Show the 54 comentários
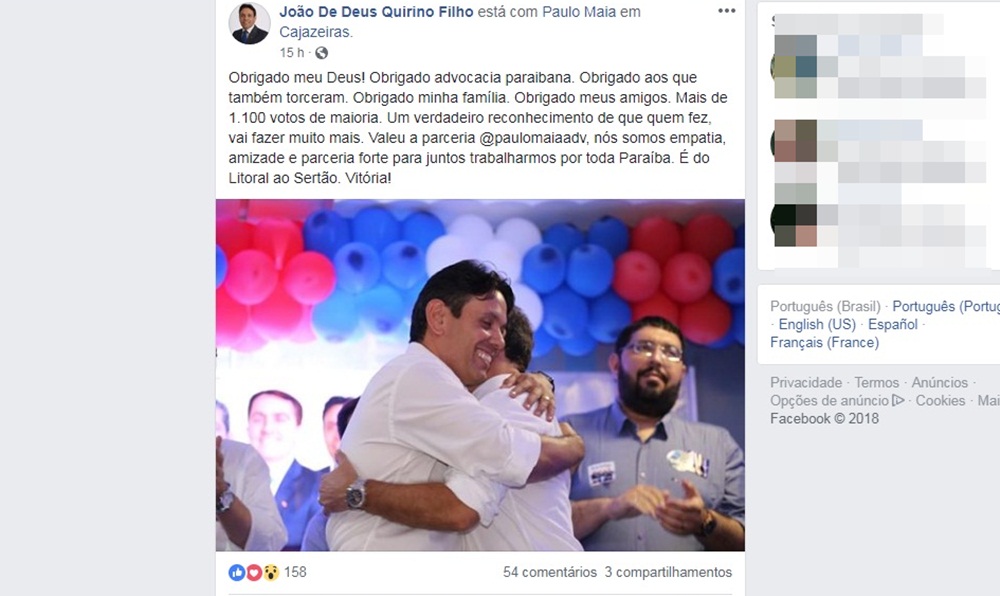The height and width of the screenshot is (596, 1000). click(550, 572)
